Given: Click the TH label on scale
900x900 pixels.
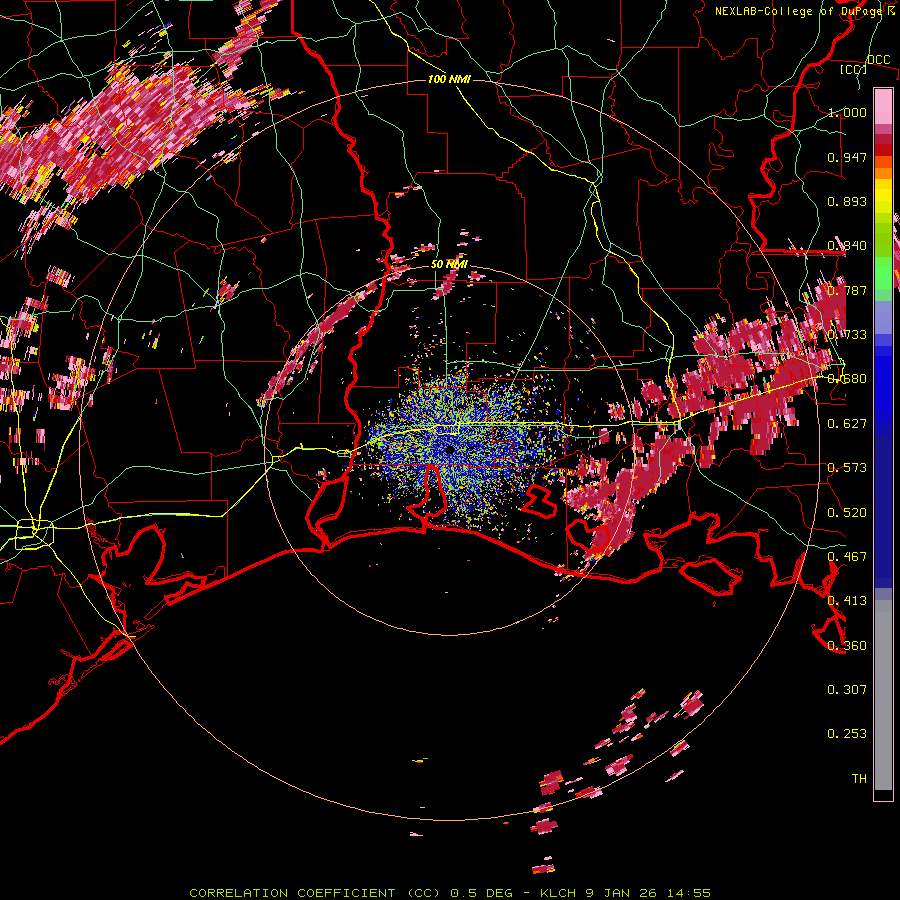Looking at the screenshot, I should [x=859, y=779].
